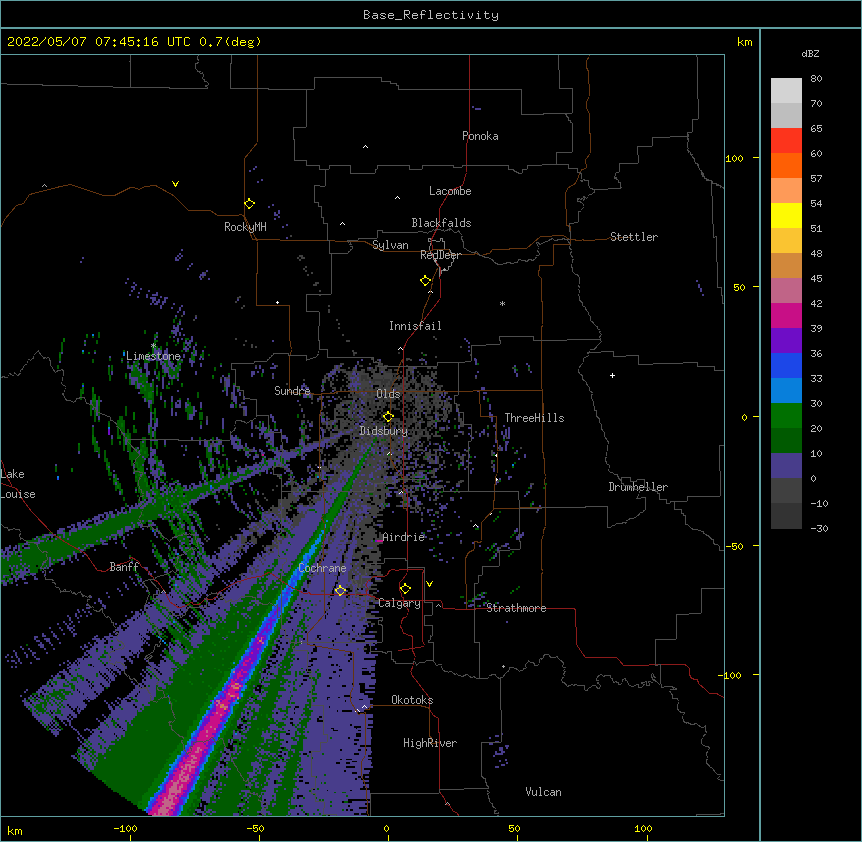Pick the light gray 80–70 dBZ swatch

click(x=786, y=91)
